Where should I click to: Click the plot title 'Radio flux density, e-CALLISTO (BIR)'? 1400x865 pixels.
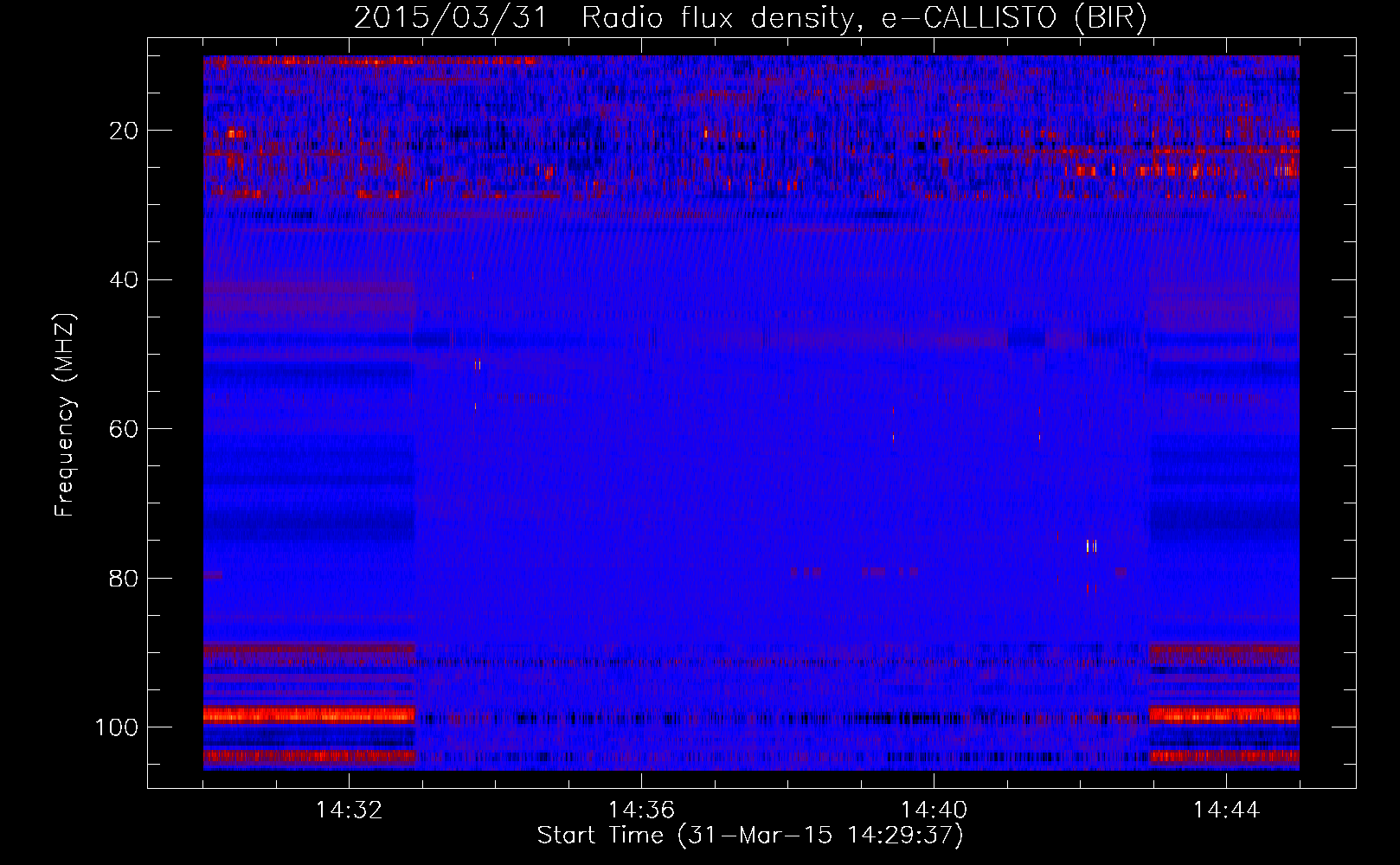(864, 18)
